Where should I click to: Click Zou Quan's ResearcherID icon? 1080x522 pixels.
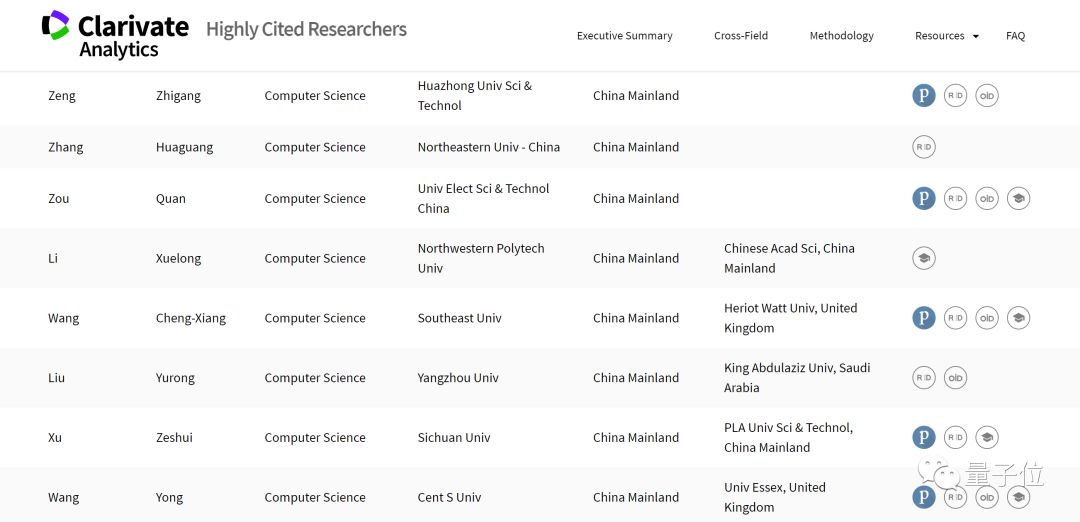click(x=955, y=198)
